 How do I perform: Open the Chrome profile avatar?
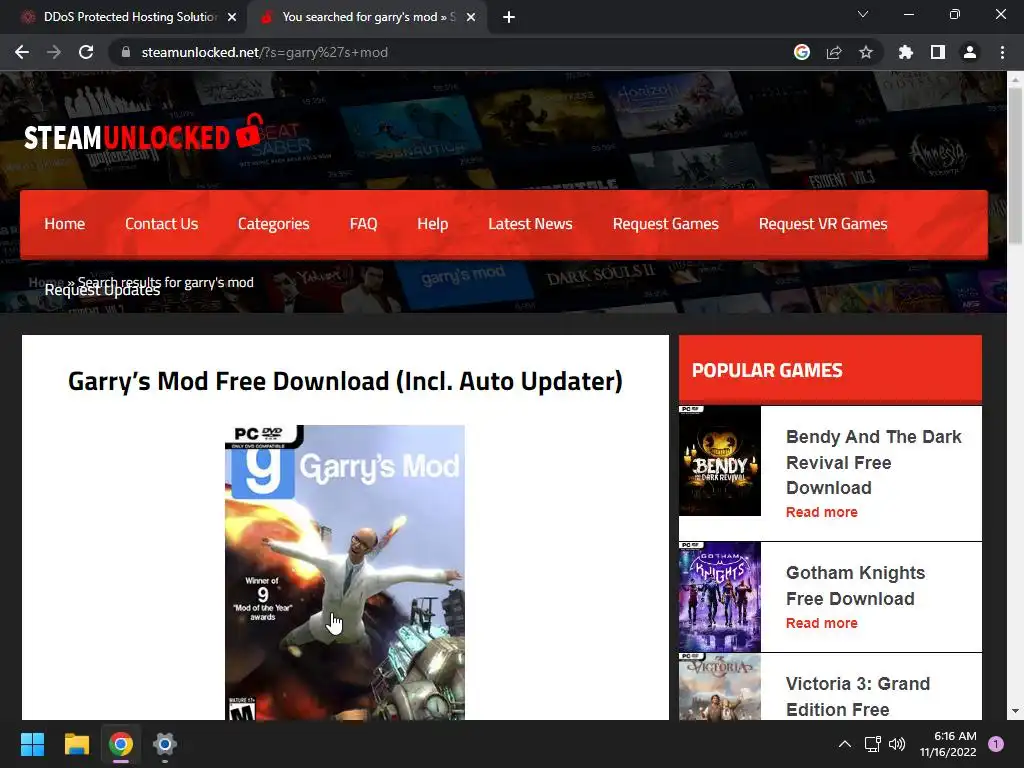pyautogui.click(x=970, y=52)
